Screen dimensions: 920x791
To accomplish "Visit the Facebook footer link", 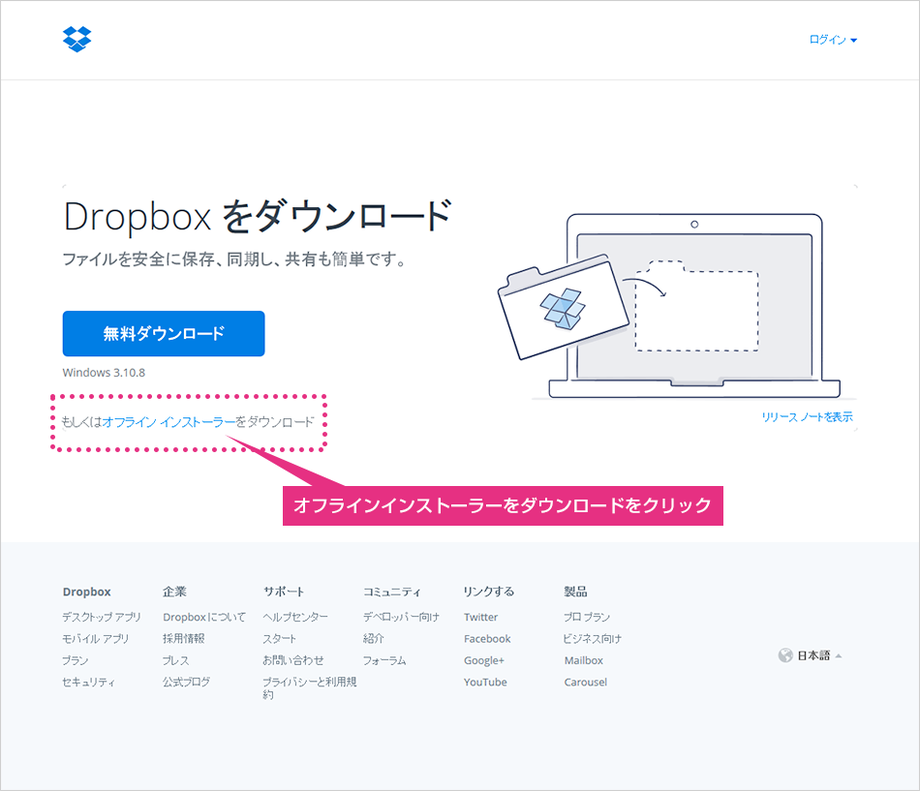I will tap(487, 638).
